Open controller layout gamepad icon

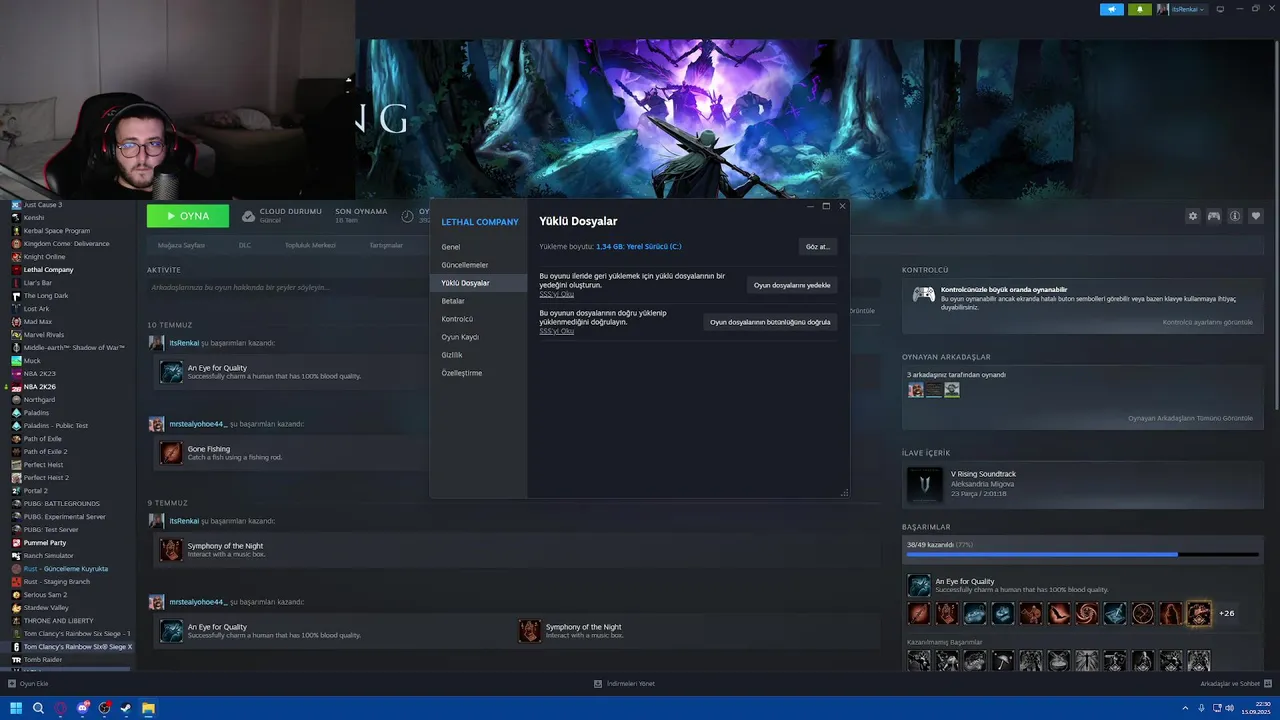coord(1213,216)
